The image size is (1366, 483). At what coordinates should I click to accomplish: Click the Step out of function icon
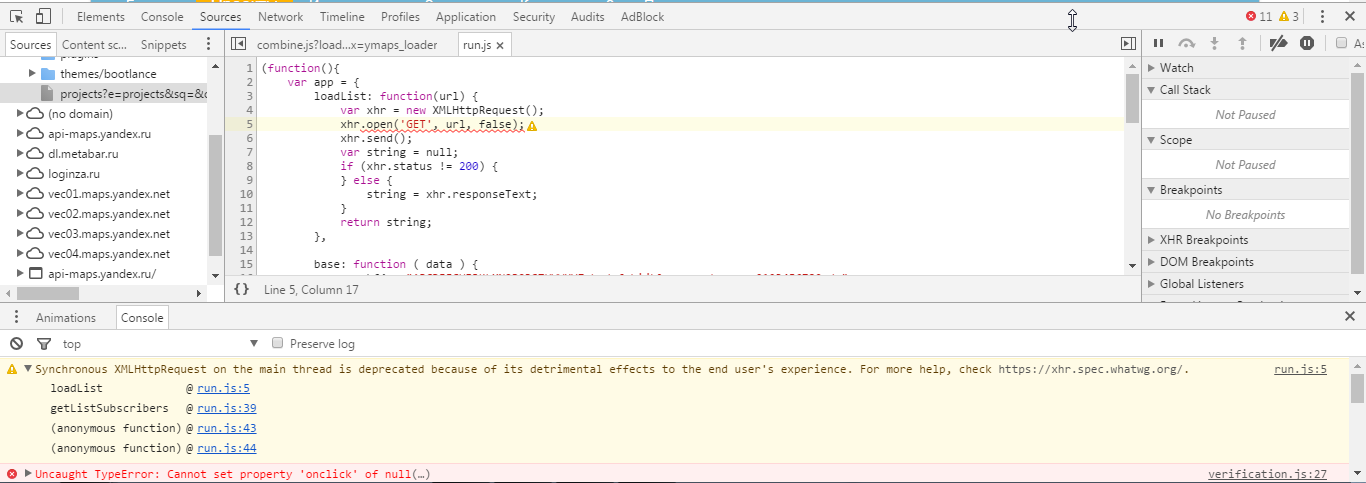click(x=1243, y=43)
